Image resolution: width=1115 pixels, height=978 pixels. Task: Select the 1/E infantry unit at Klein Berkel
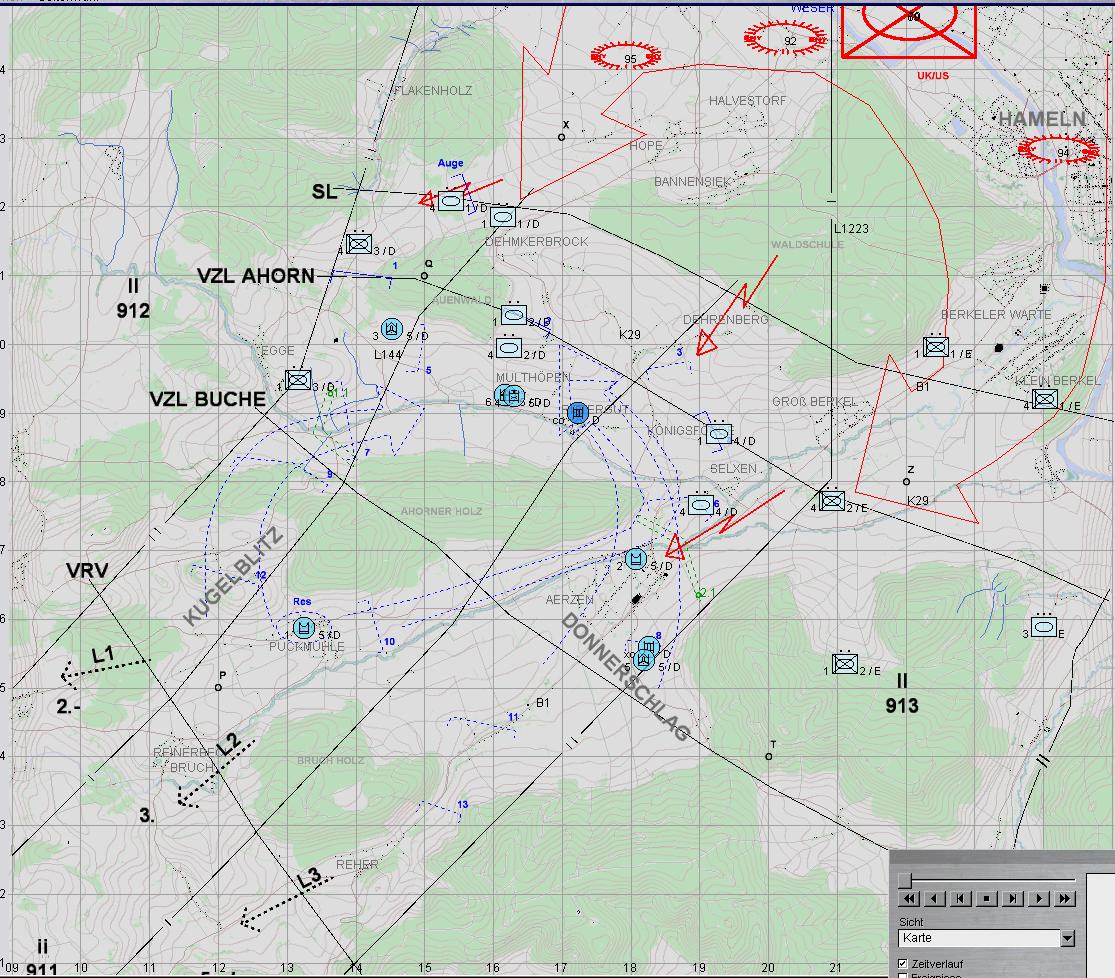[1045, 398]
